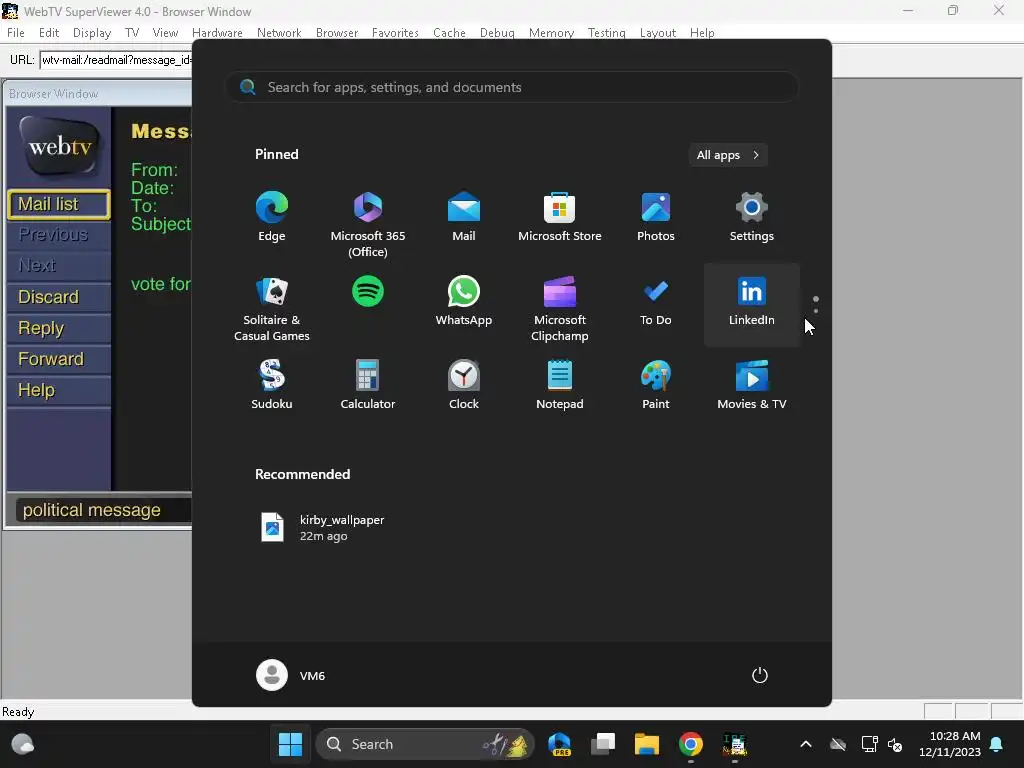Click the WebTV SuperViewer taskbar icon

tap(735, 744)
